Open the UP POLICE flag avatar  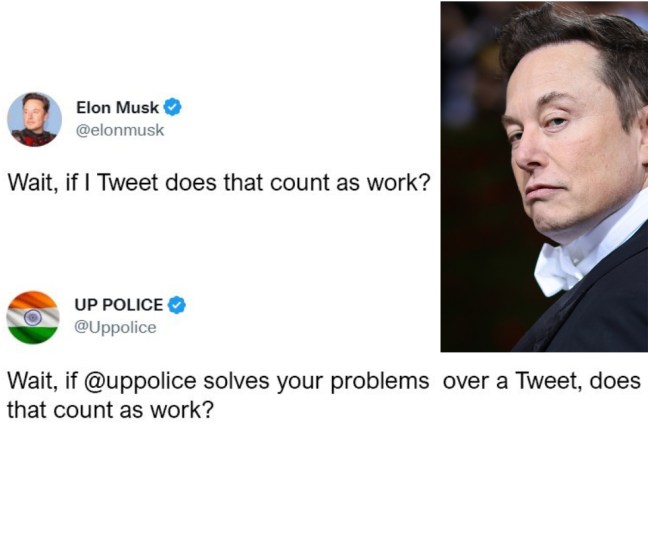click(x=34, y=317)
